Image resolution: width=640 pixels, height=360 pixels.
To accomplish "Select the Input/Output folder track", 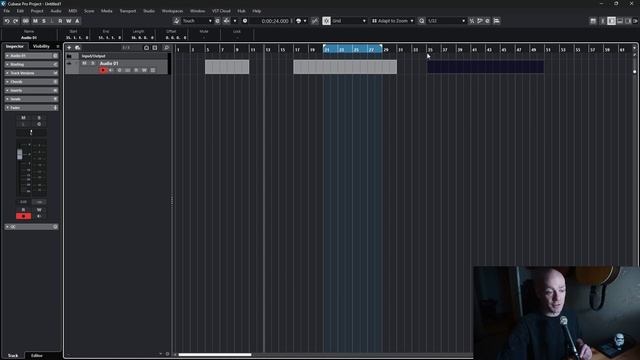I will tap(116, 56).
